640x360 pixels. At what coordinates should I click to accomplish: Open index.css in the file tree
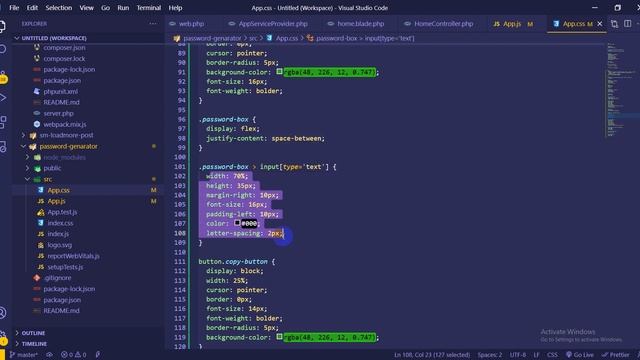[60, 223]
